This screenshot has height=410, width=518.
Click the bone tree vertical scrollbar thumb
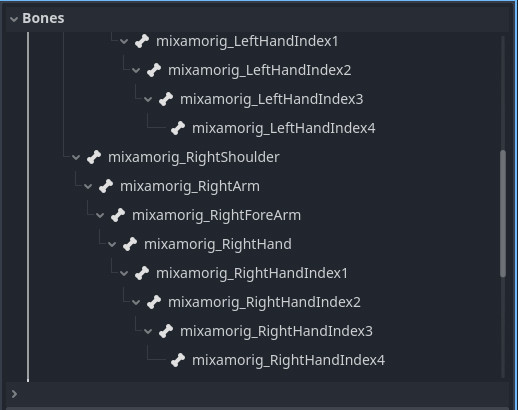(503, 213)
